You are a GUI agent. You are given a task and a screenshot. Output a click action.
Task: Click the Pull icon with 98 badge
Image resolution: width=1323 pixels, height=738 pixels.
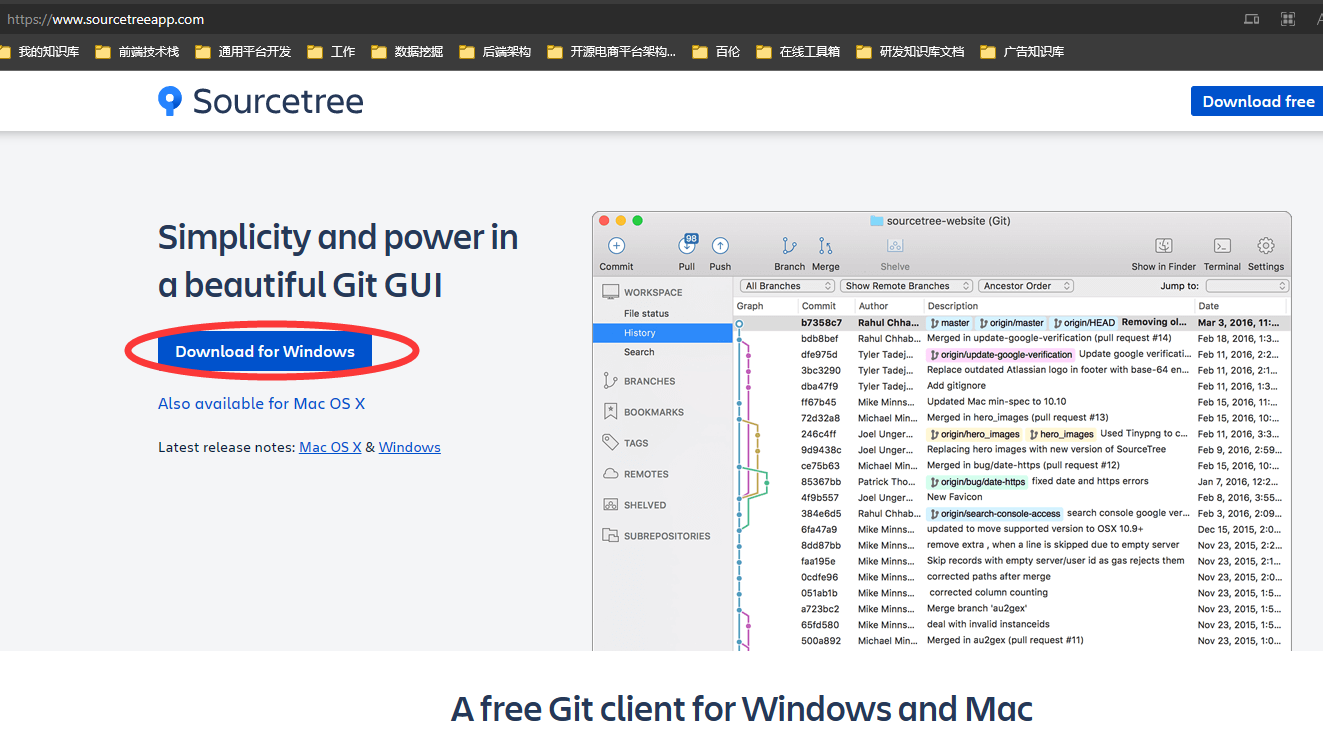click(687, 245)
